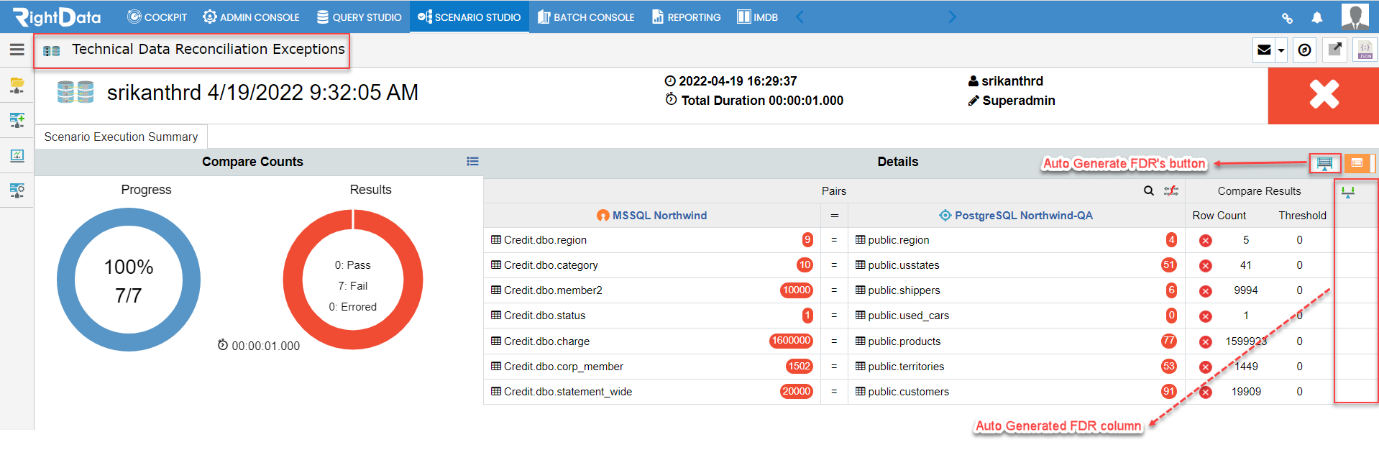
Task: Click the yellow folder scenario icon in sidebar
Action: [17, 84]
